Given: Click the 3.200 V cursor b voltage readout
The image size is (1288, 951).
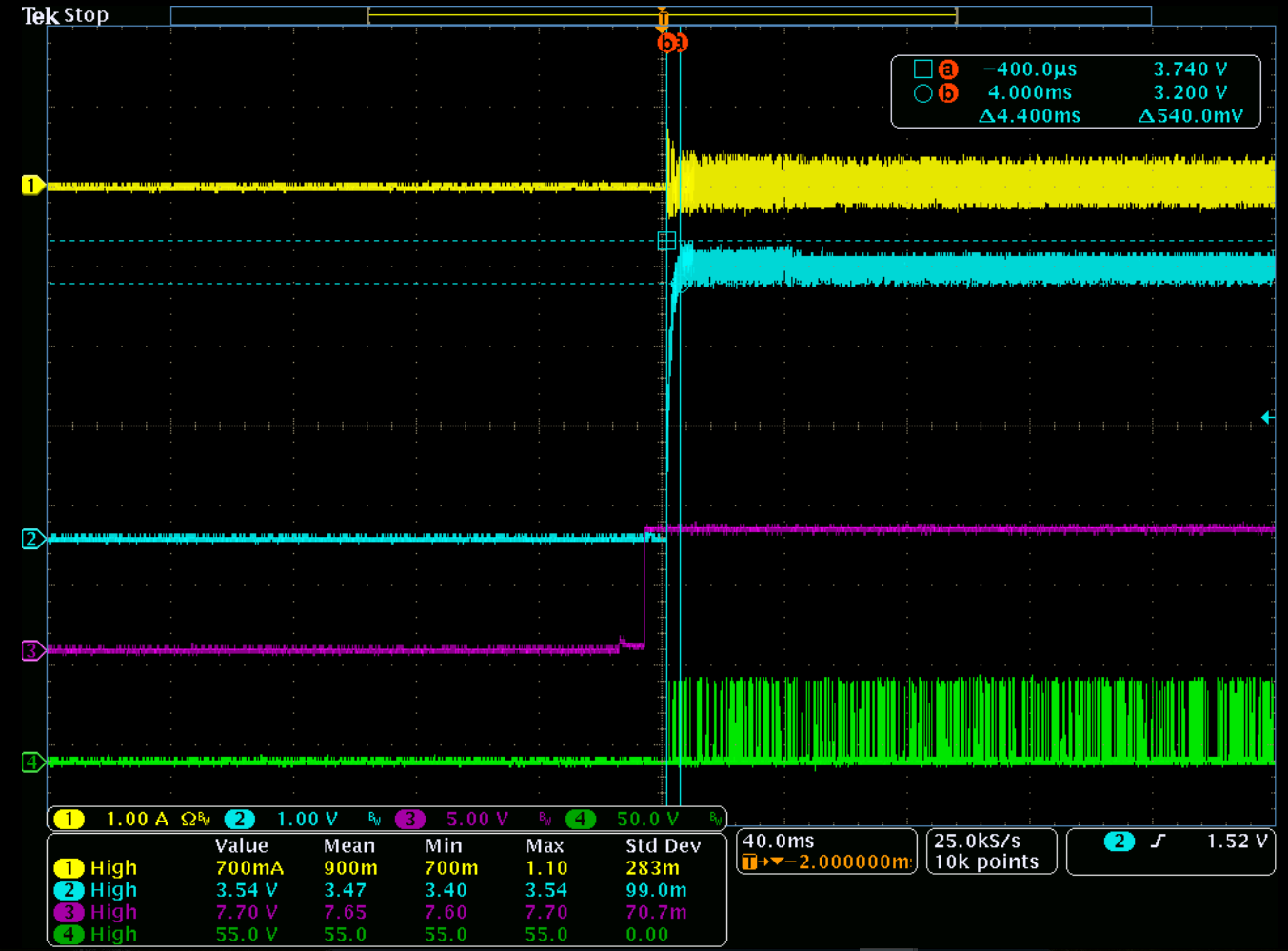Looking at the screenshot, I should pos(1190,92).
